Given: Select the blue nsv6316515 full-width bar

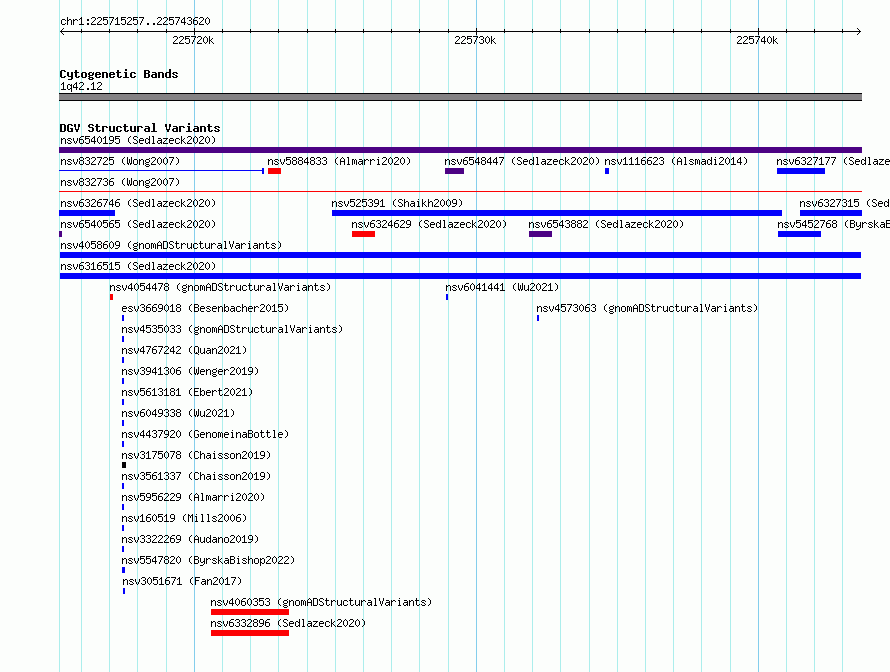Looking at the screenshot, I should click(x=460, y=276).
